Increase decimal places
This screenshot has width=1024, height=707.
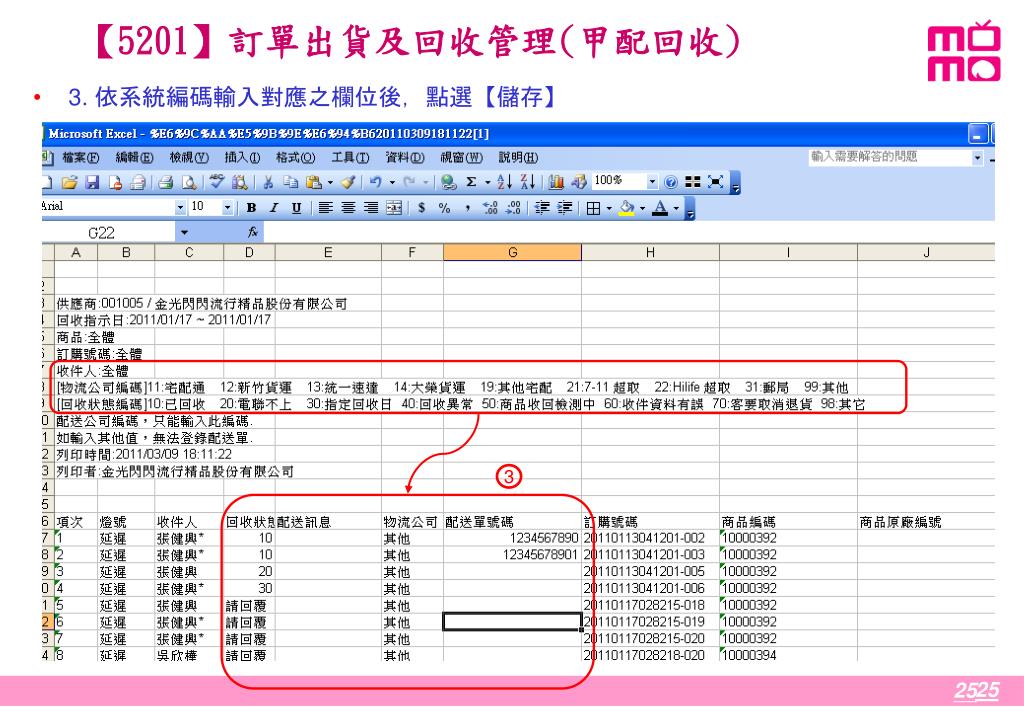point(490,208)
